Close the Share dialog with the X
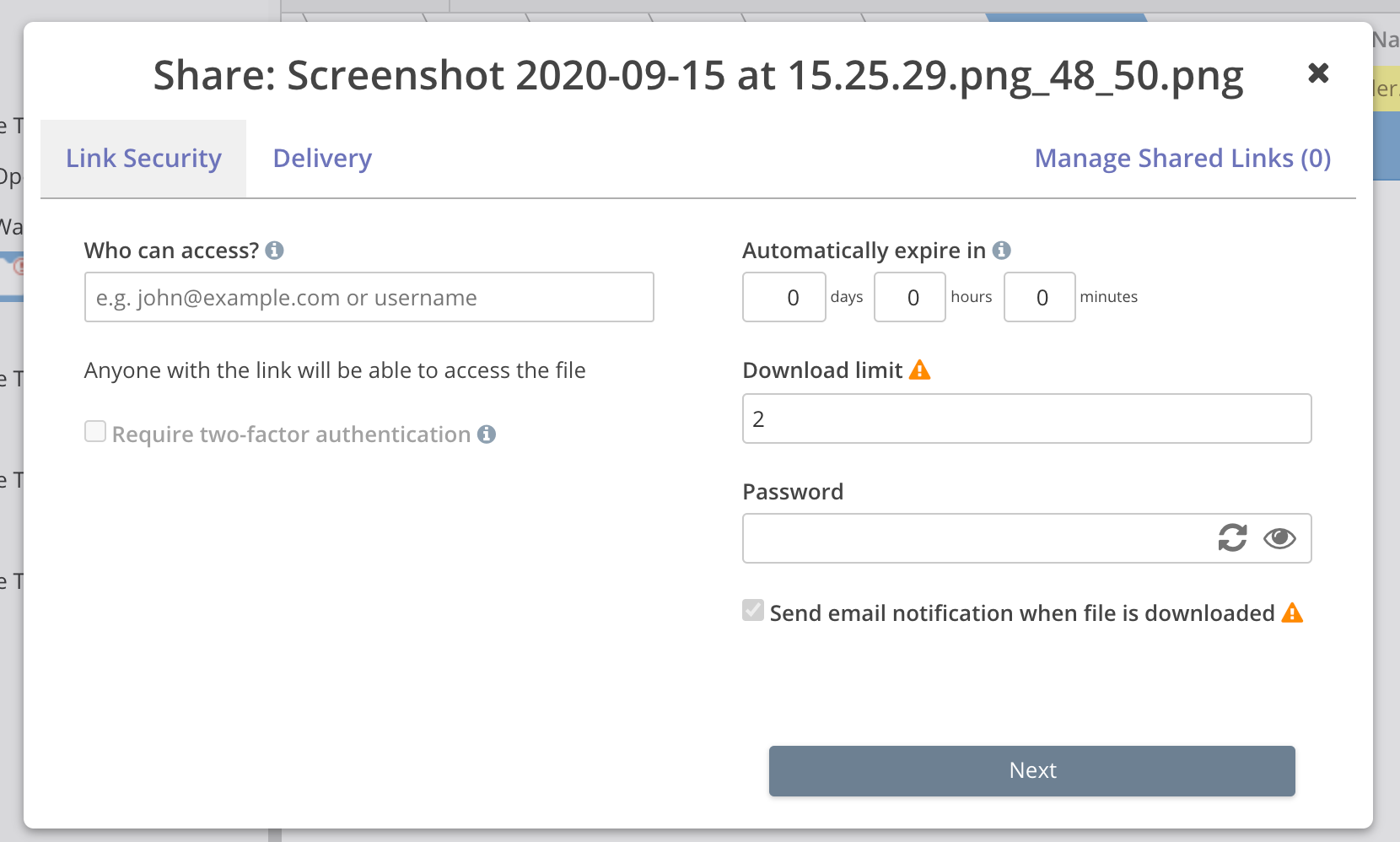The width and height of the screenshot is (1400, 842). point(1318,73)
